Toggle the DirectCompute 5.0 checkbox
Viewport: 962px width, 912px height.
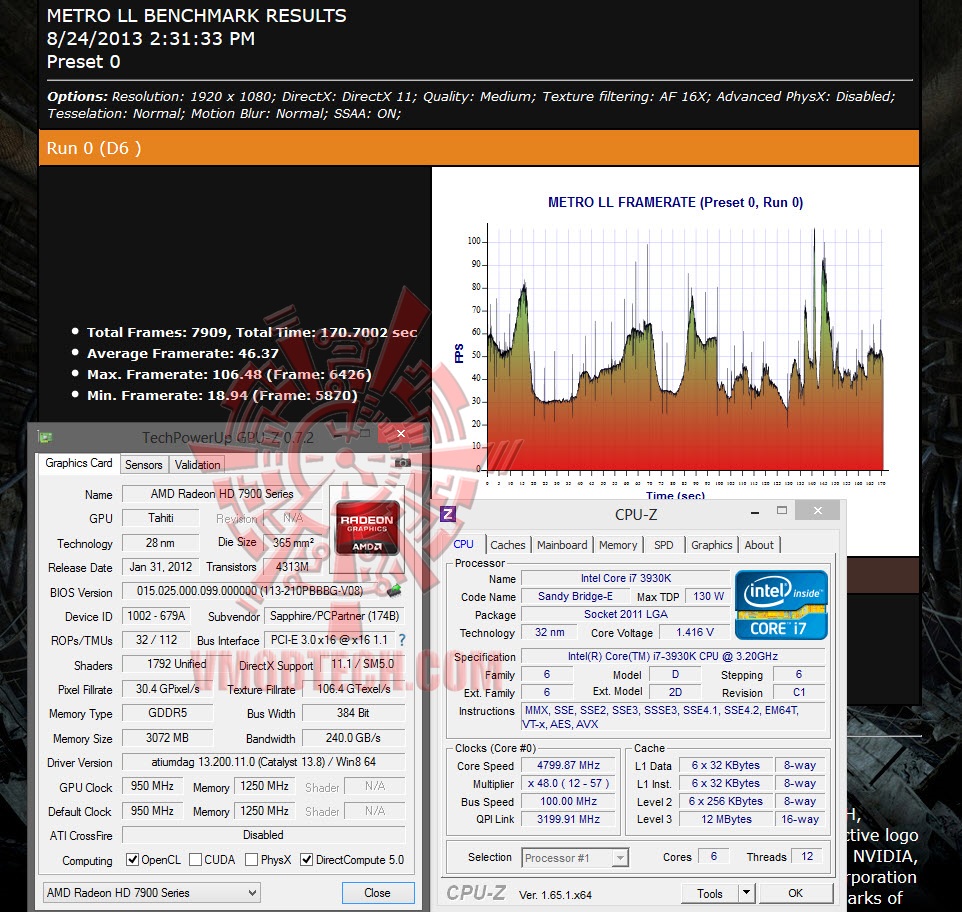[x=306, y=860]
